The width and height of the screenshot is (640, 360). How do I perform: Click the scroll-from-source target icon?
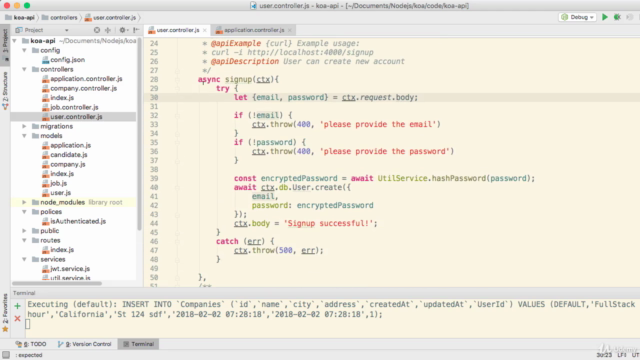pyautogui.click(x=97, y=30)
